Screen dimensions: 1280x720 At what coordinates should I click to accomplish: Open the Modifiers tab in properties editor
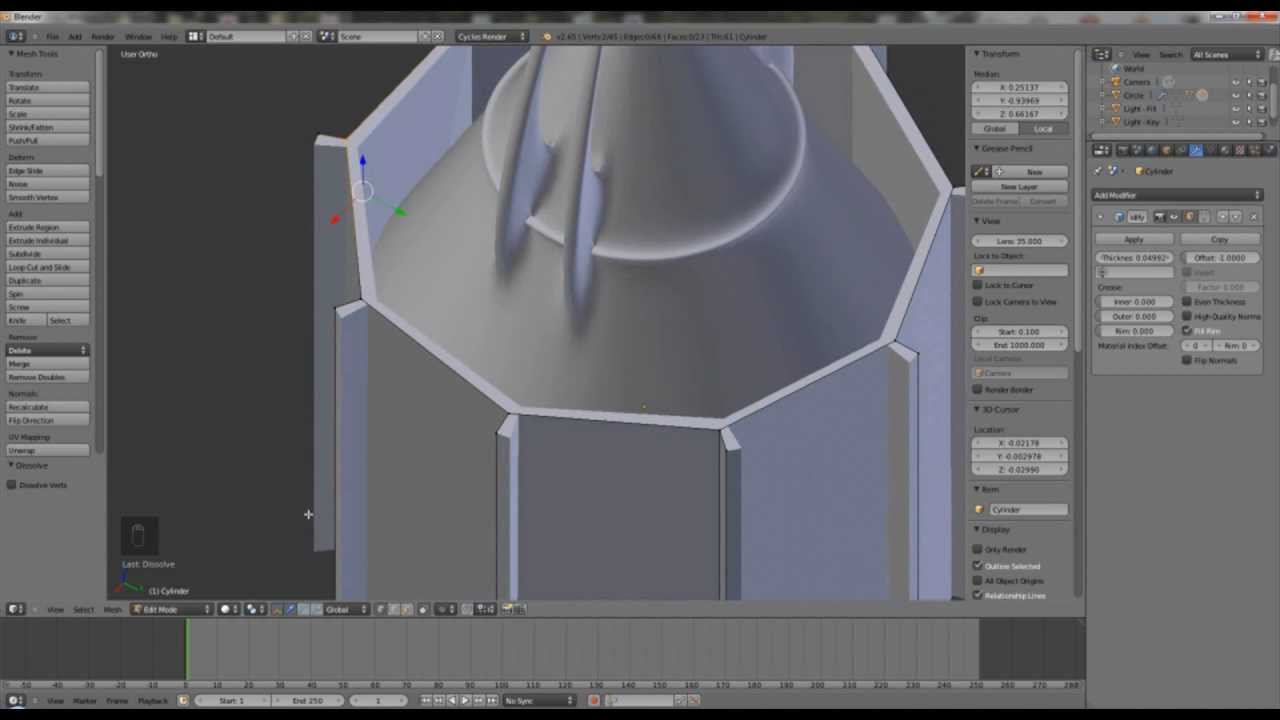click(x=1196, y=150)
